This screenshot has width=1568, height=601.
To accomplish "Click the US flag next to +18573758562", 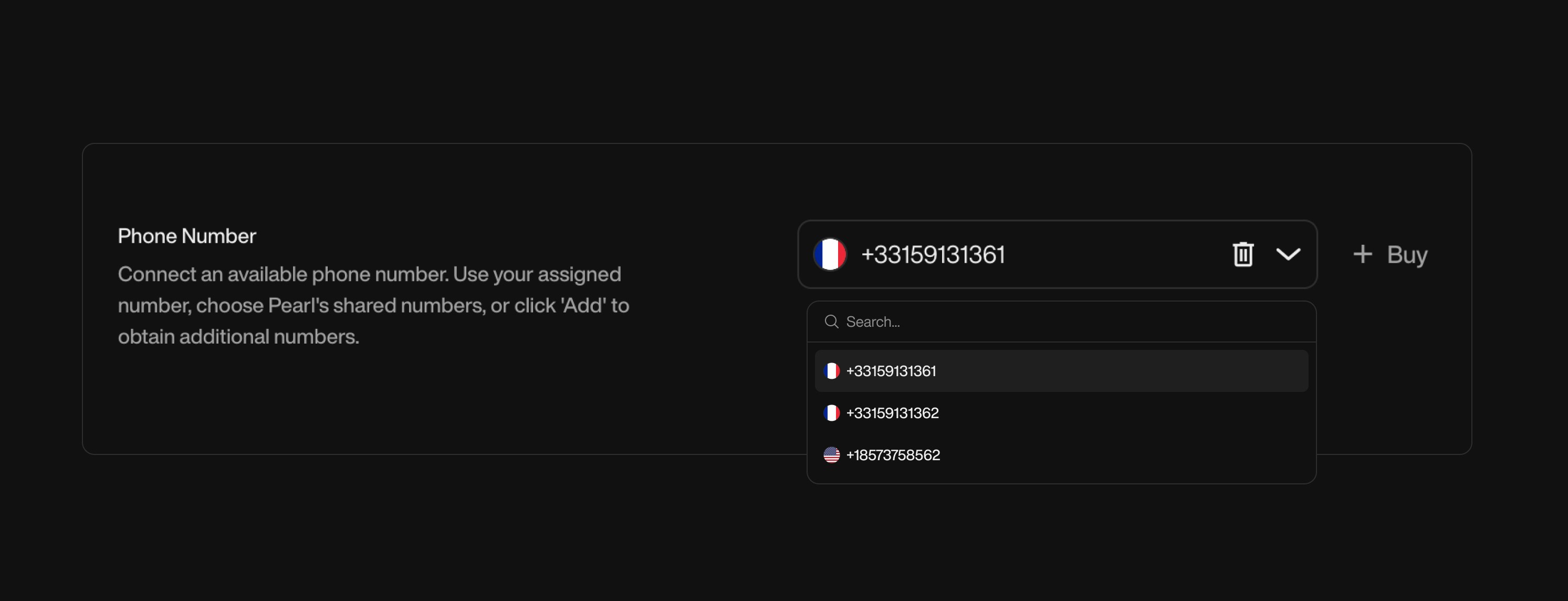I will (x=831, y=454).
